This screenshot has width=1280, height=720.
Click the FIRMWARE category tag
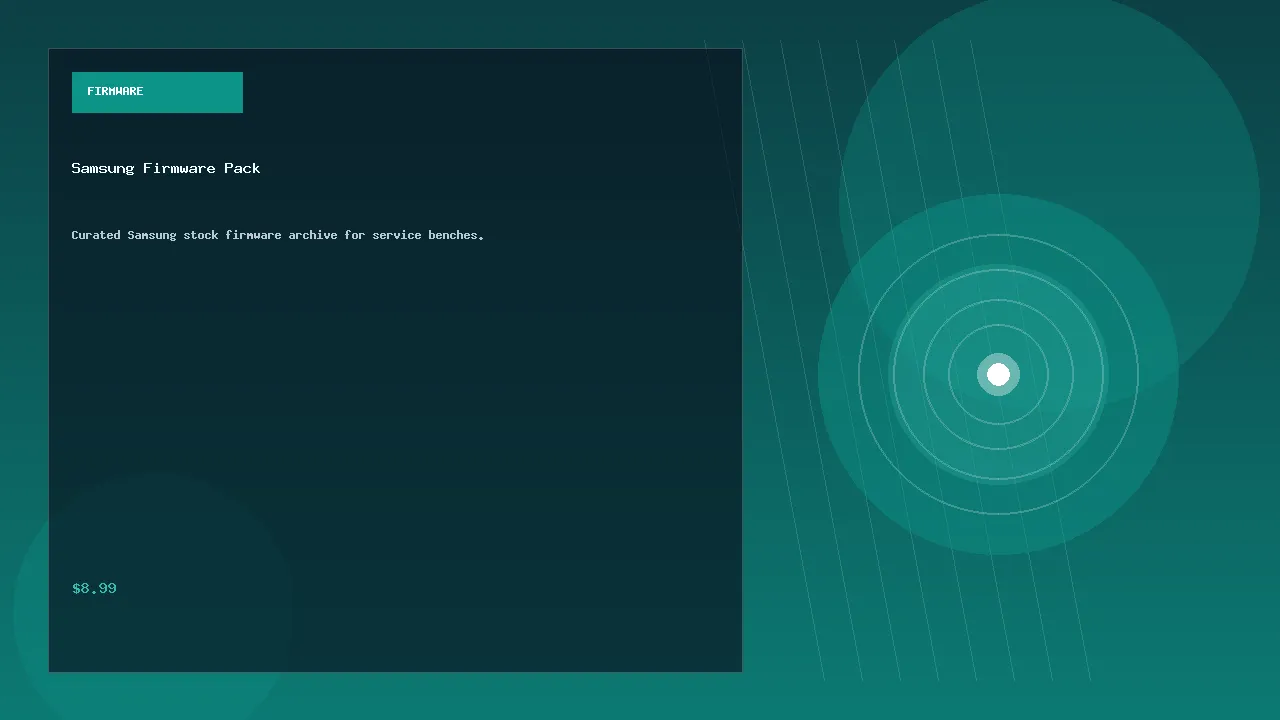[157, 92]
